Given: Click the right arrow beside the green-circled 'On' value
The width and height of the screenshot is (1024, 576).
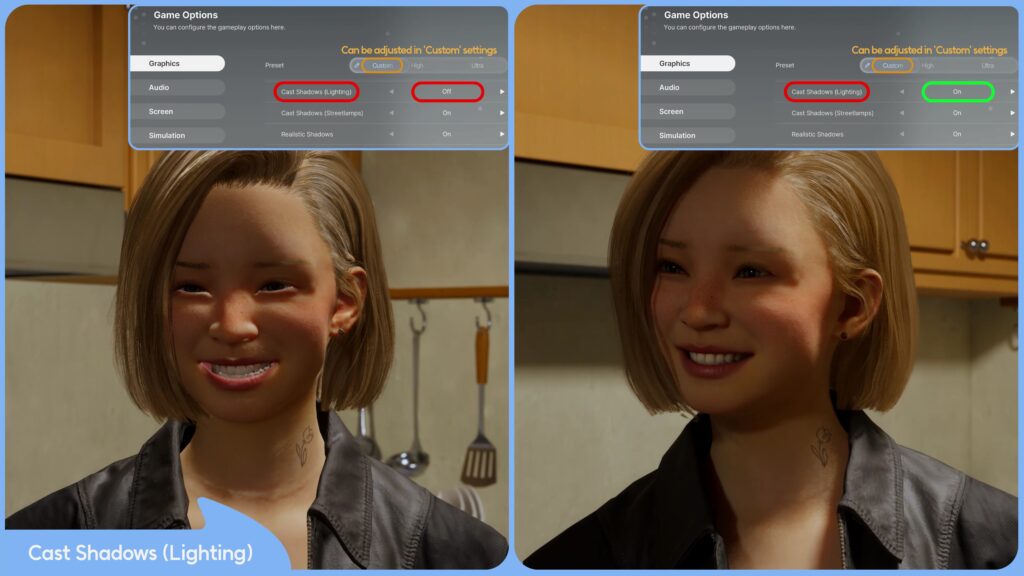Looking at the screenshot, I should [x=1012, y=92].
